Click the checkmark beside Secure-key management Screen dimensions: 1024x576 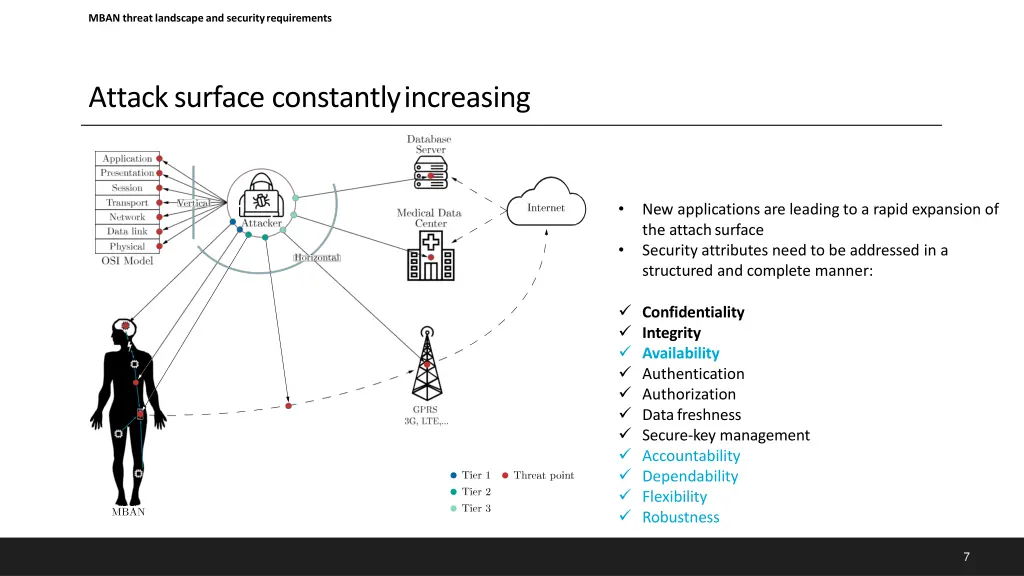[625, 434]
